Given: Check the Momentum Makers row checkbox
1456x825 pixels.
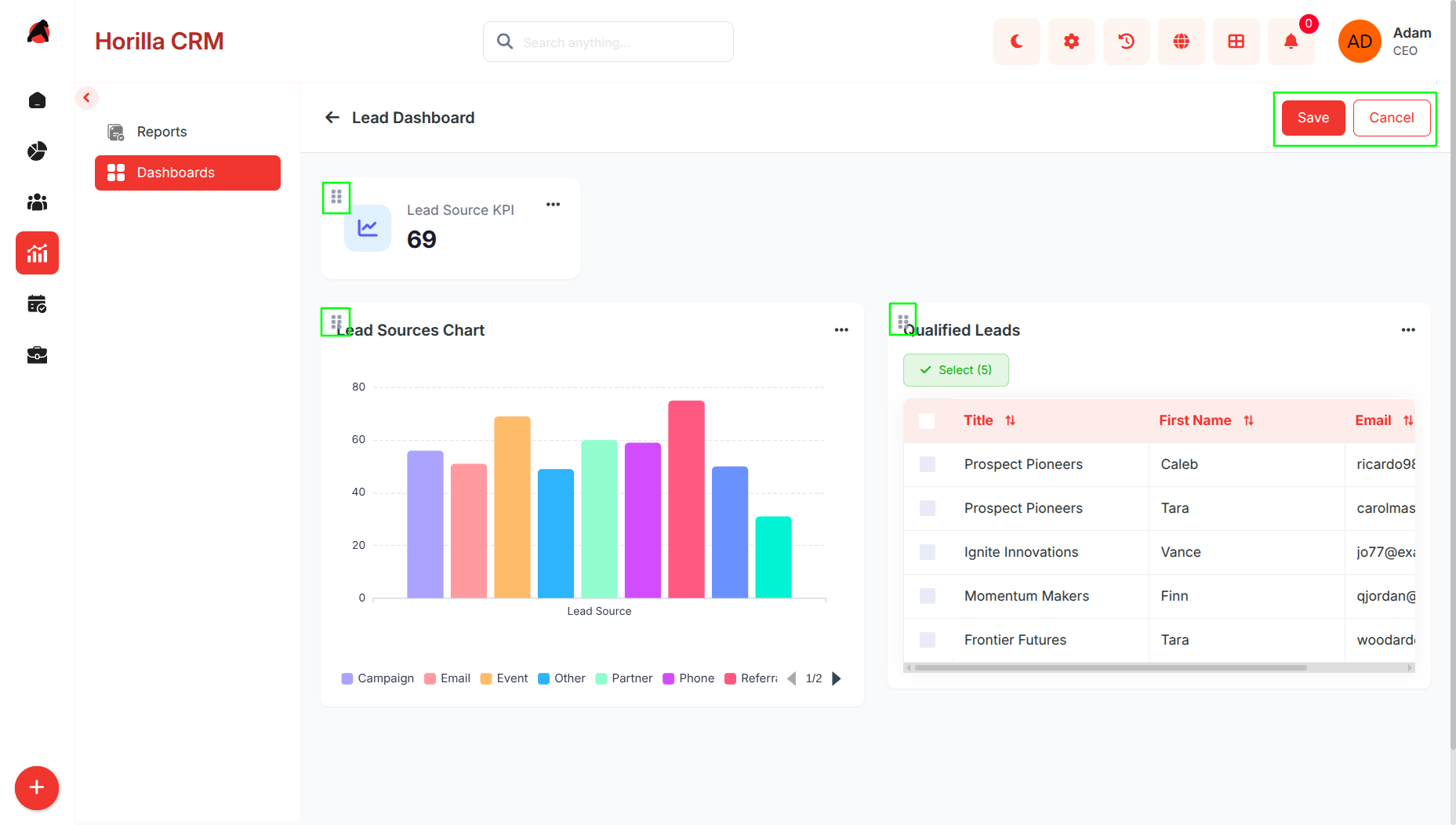Looking at the screenshot, I should pos(928,596).
